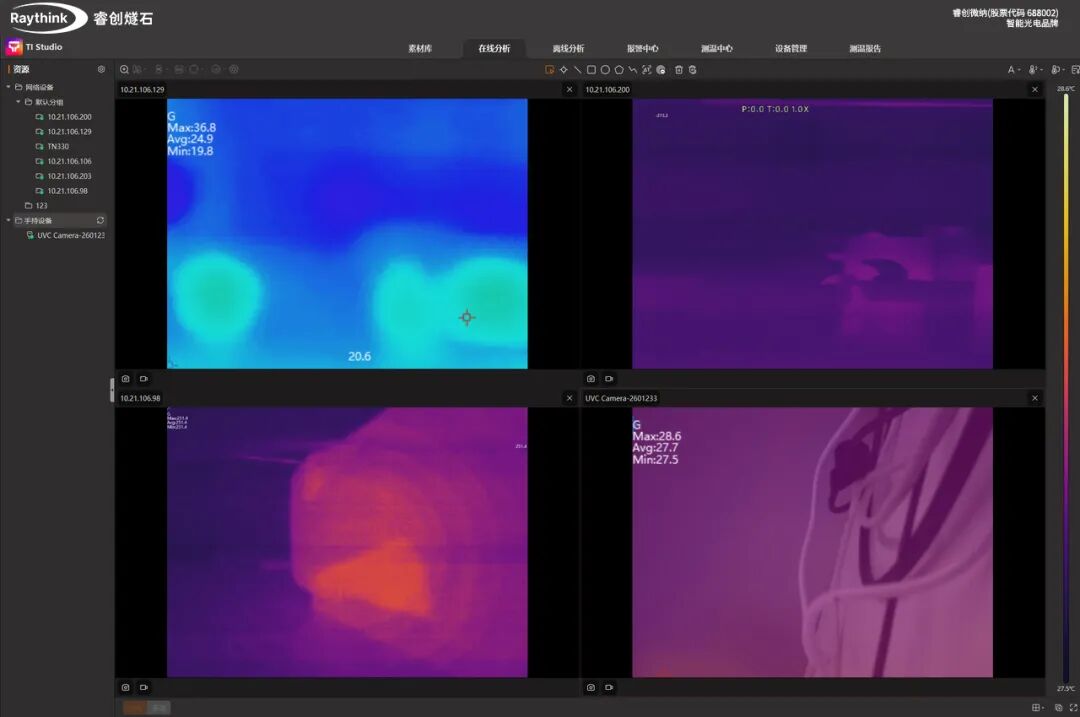
Task: Close the 10.21.106.129 video pane
Action: pyautogui.click(x=569, y=90)
